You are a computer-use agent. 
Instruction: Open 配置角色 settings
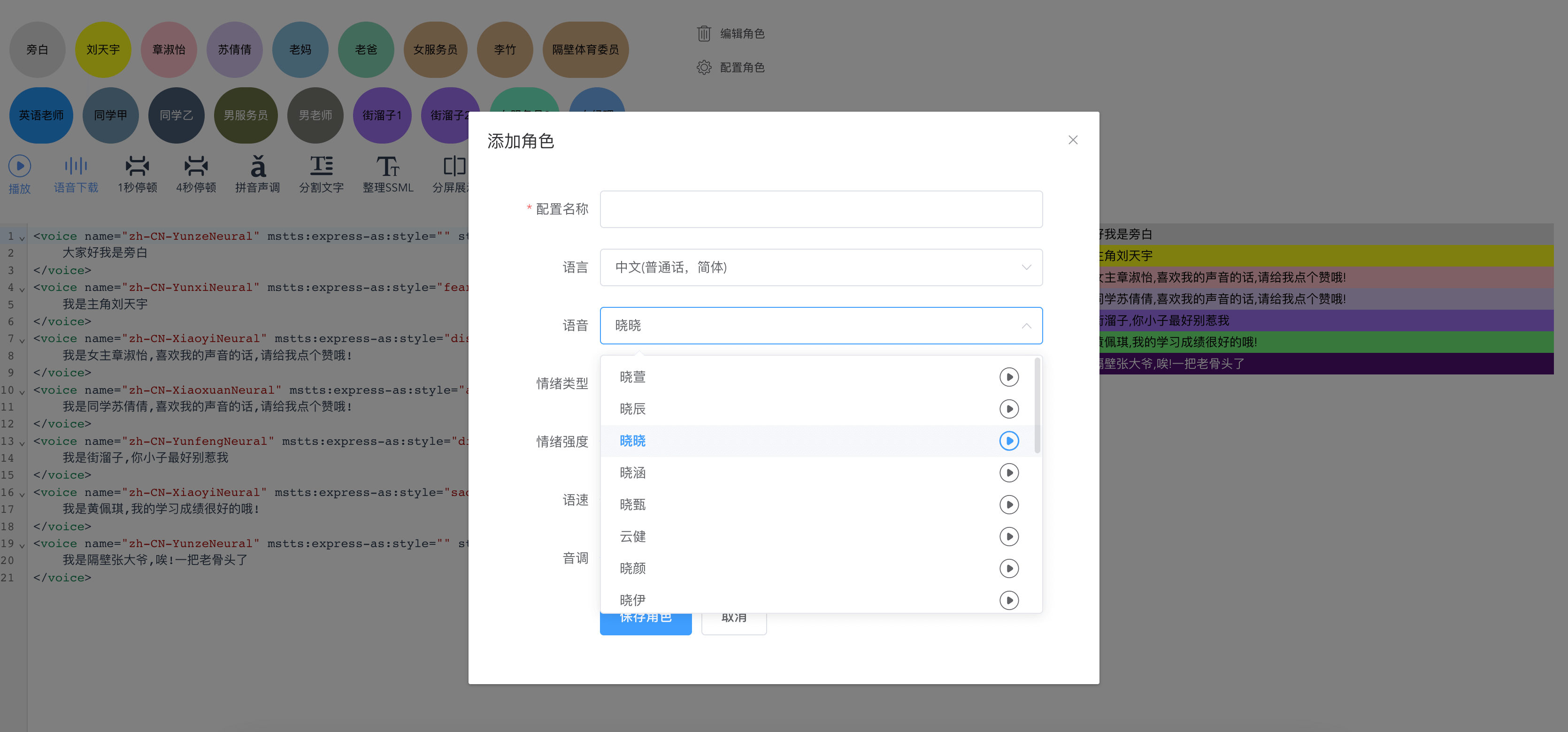tap(704, 67)
